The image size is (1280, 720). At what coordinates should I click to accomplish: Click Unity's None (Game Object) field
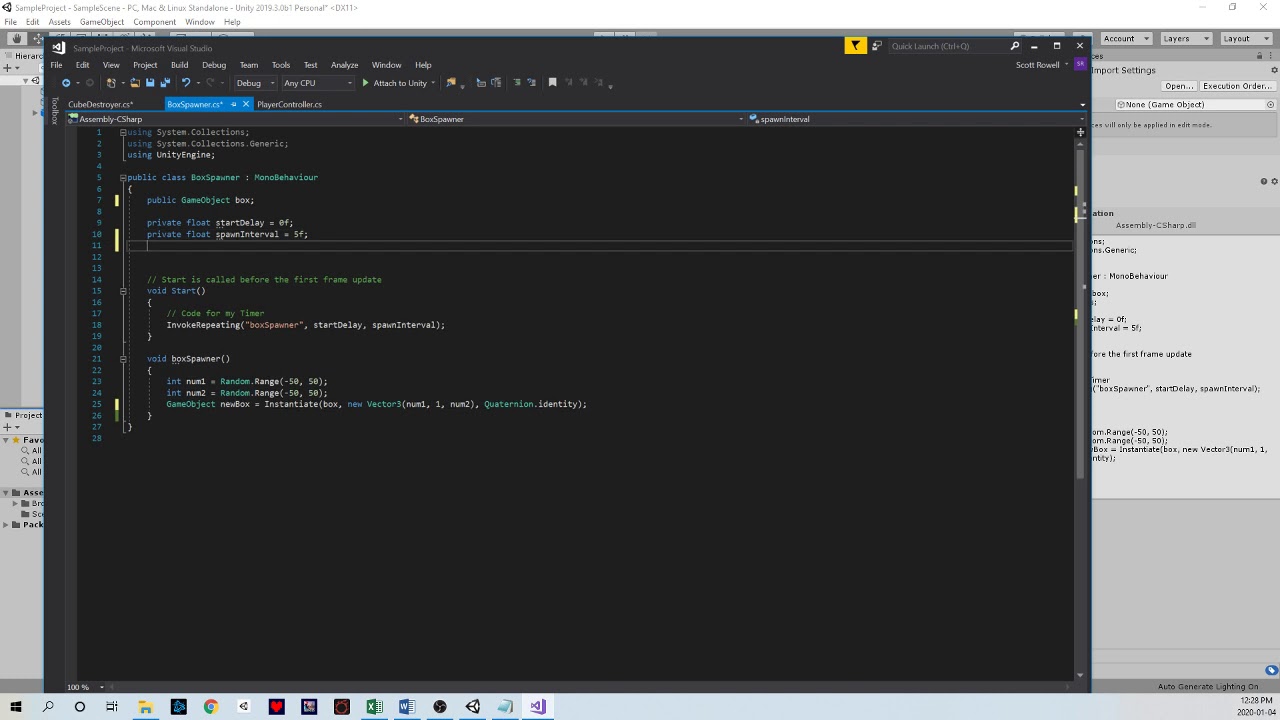pyautogui.click(x=1195, y=105)
